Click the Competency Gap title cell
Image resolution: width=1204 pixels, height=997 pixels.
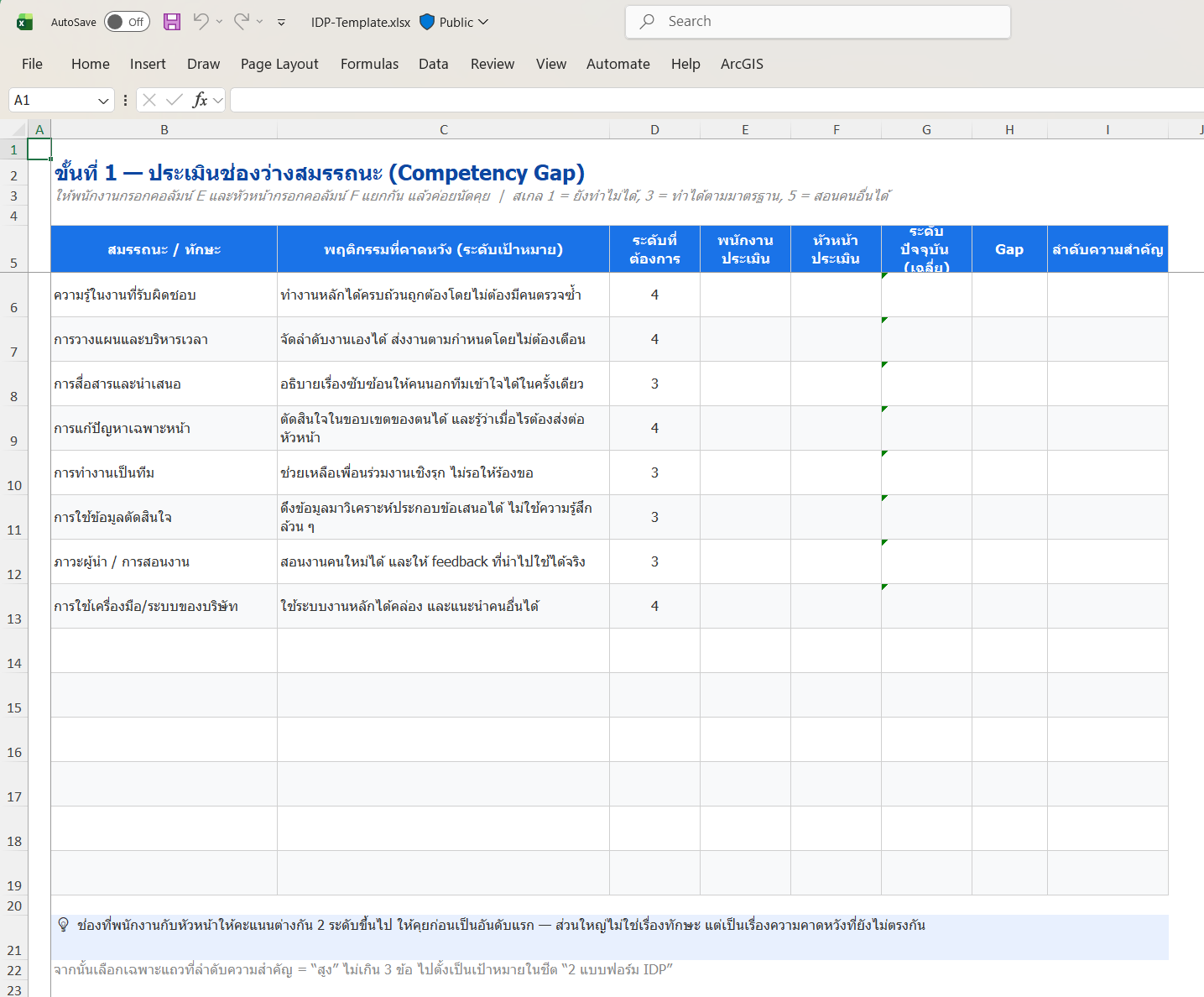click(x=320, y=173)
